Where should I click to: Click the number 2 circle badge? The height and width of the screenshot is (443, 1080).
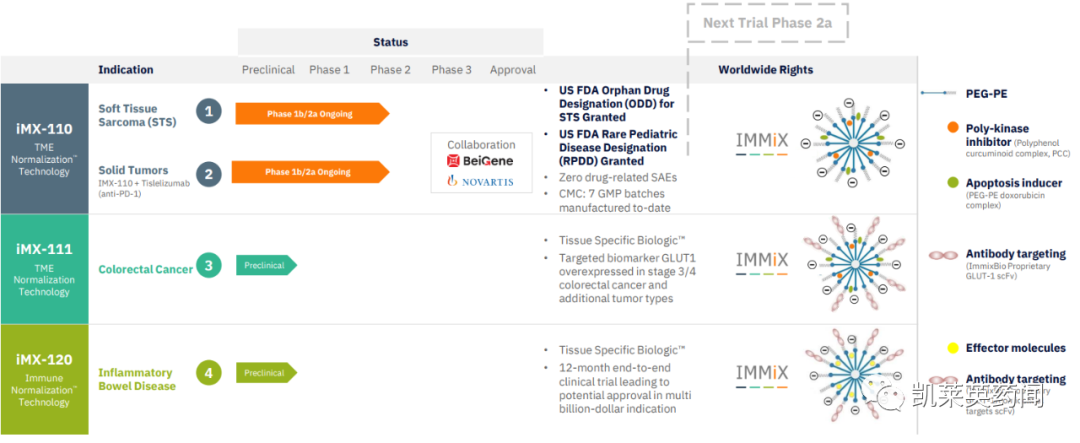tap(208, 173)
